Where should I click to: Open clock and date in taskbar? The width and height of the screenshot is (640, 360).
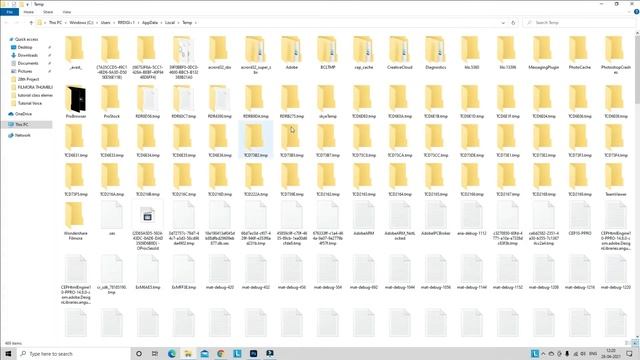point(611,353)
